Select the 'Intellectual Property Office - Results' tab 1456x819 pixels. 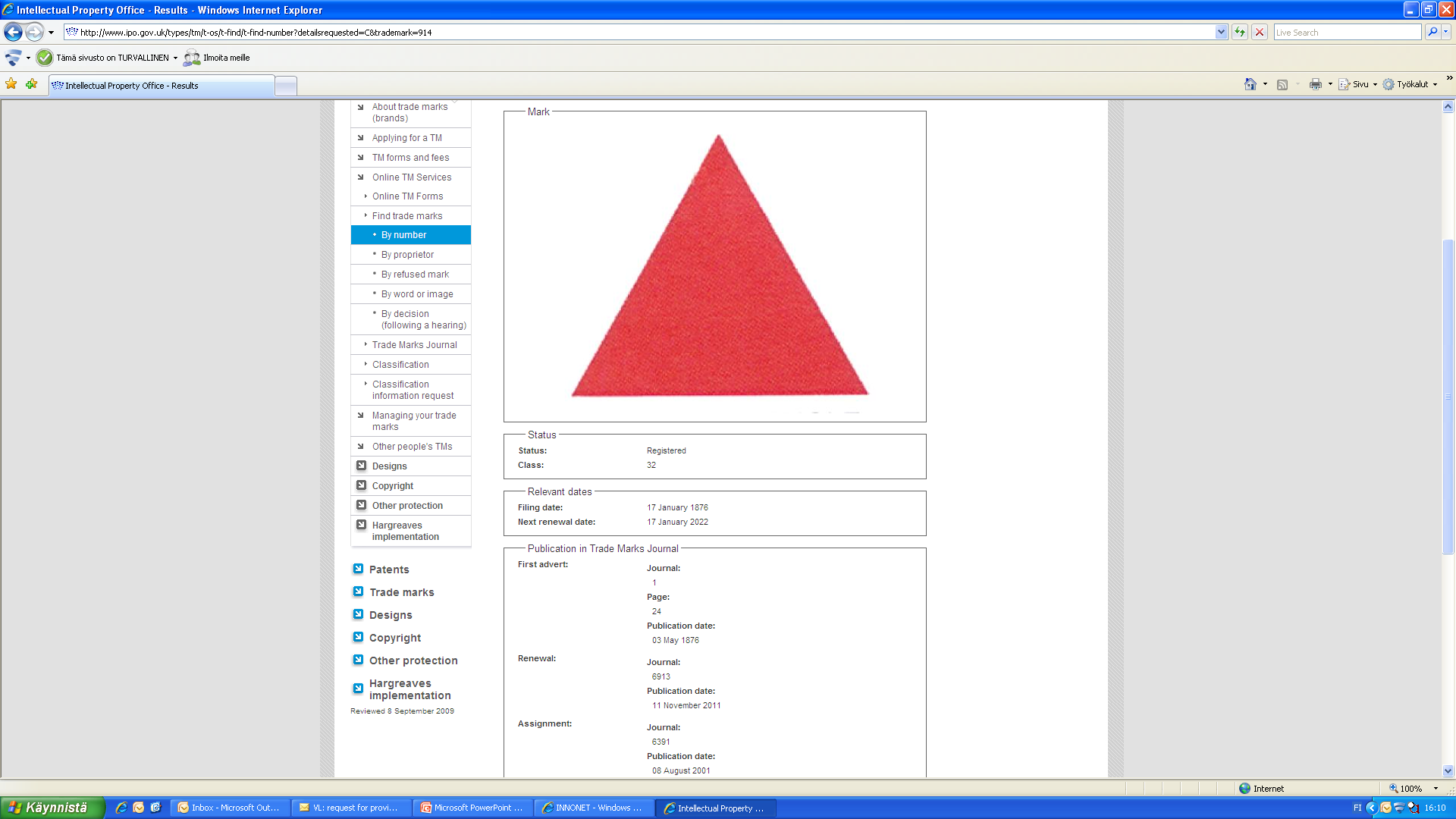[x=162, y=86]
